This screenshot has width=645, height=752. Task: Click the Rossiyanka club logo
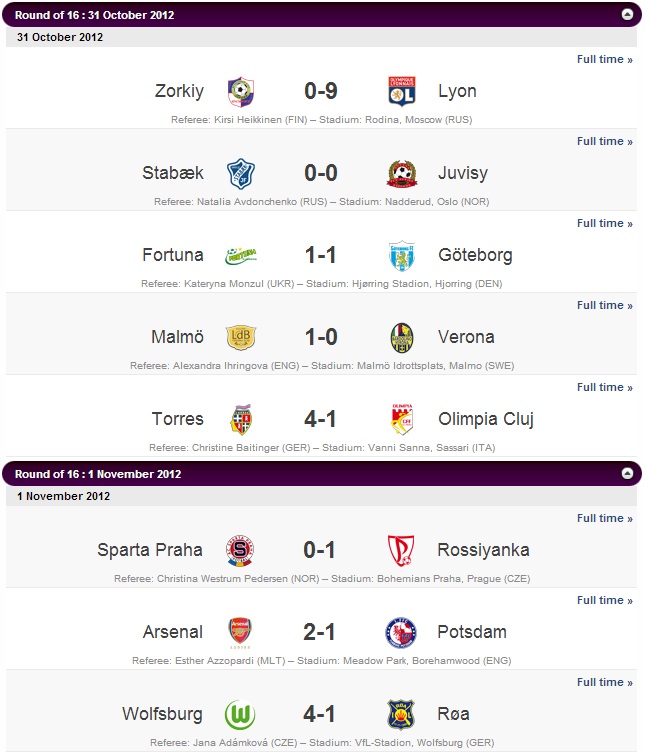(401, 551)
